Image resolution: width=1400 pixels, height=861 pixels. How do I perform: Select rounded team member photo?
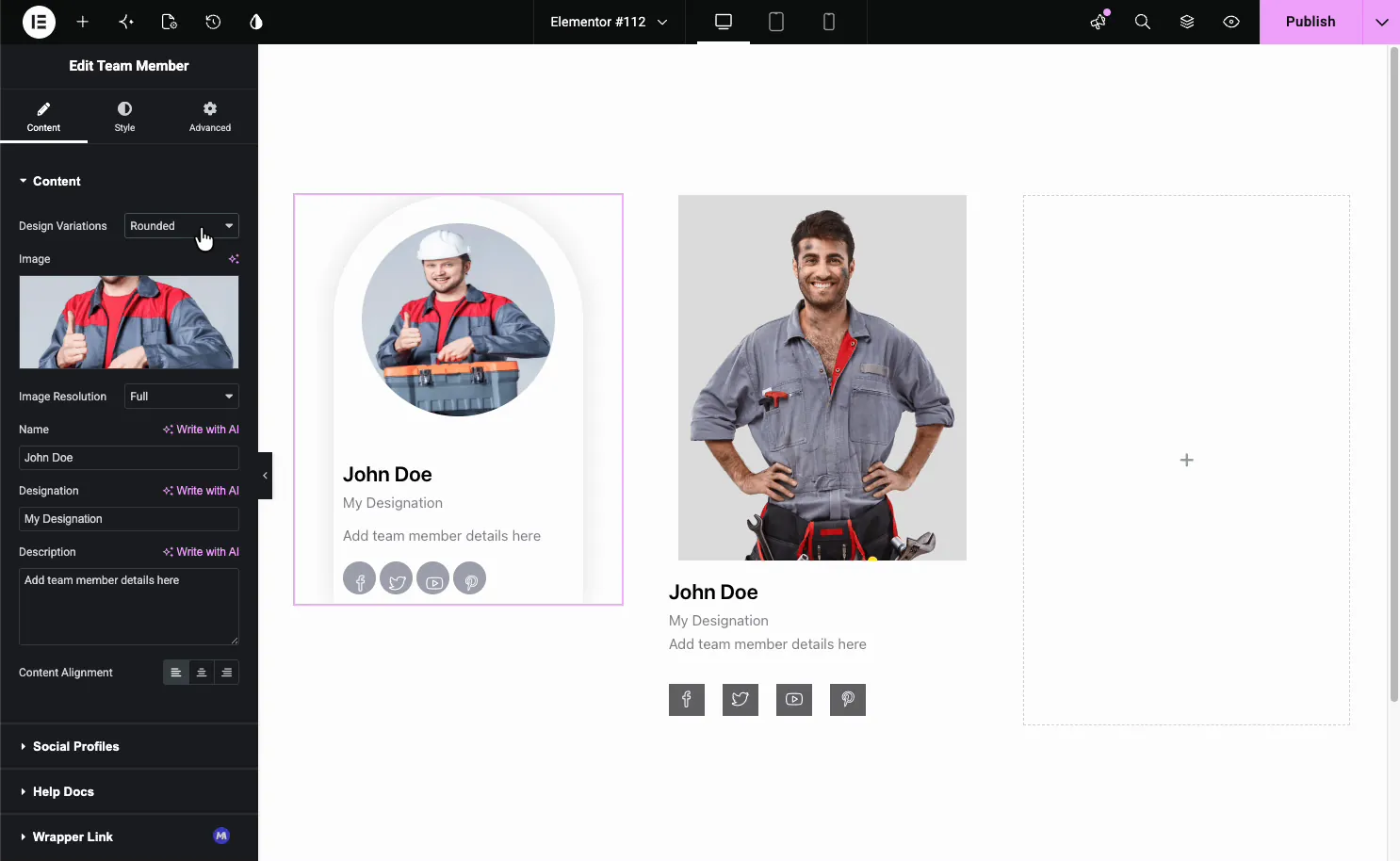click(458, 319)
